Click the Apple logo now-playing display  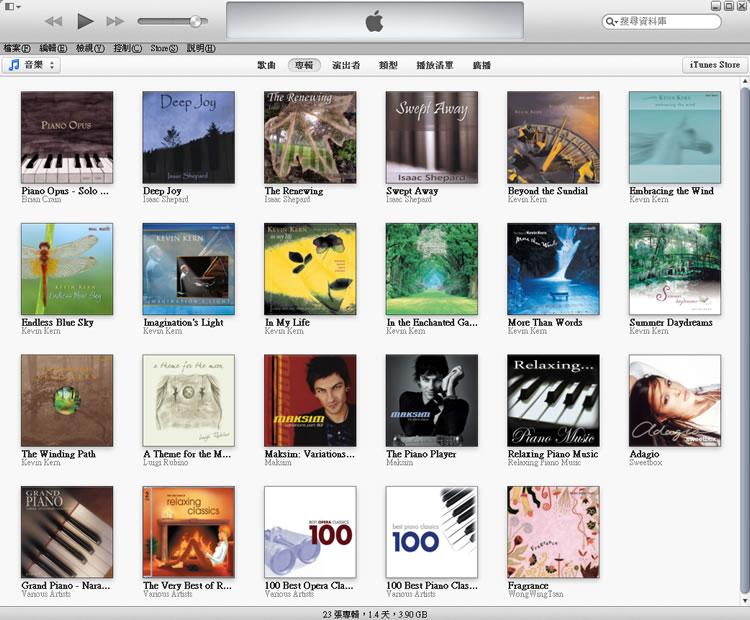(x=375, y=22)
